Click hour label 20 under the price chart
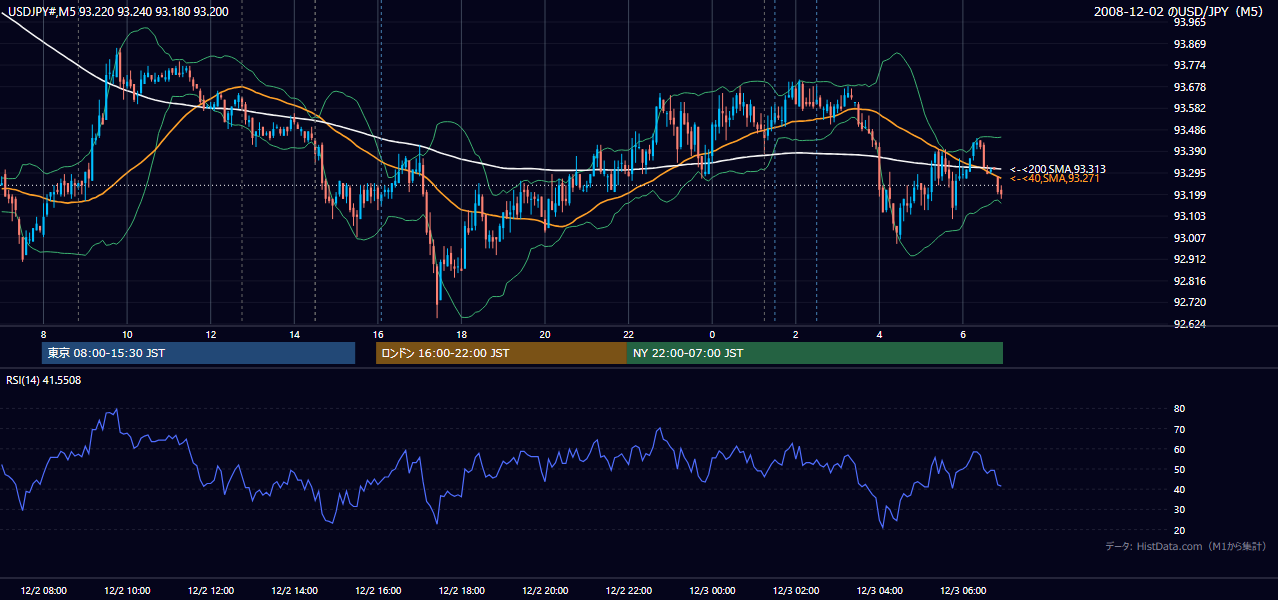This screenshot has height=600, width=1278. point(545,334)
